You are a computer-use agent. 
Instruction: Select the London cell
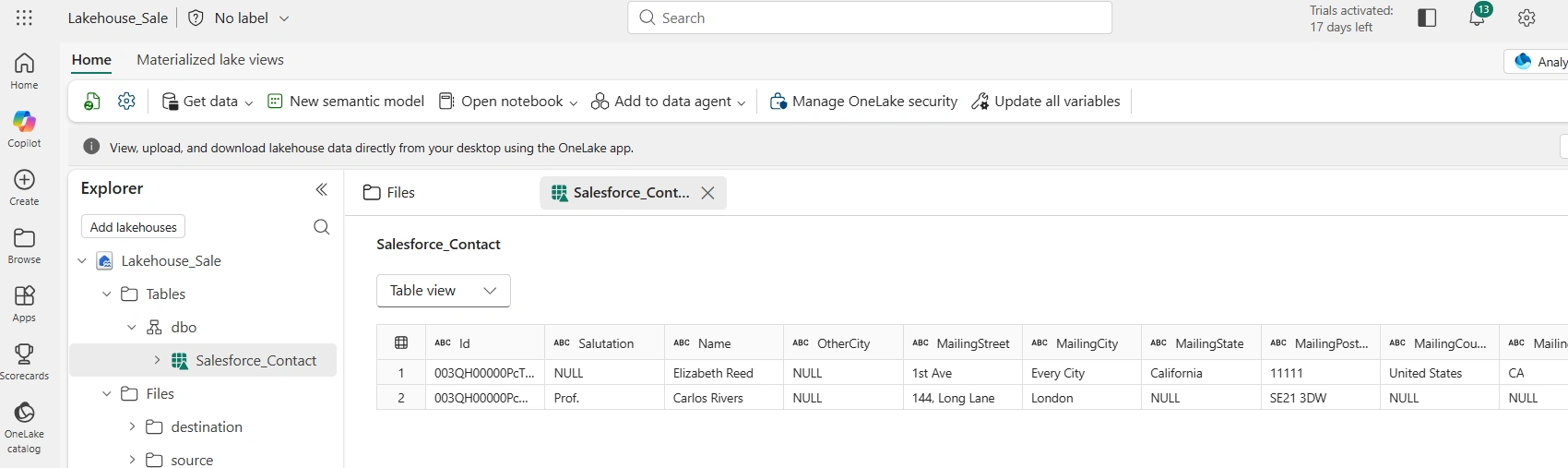pyautogui.click(x=1082, y=398)
